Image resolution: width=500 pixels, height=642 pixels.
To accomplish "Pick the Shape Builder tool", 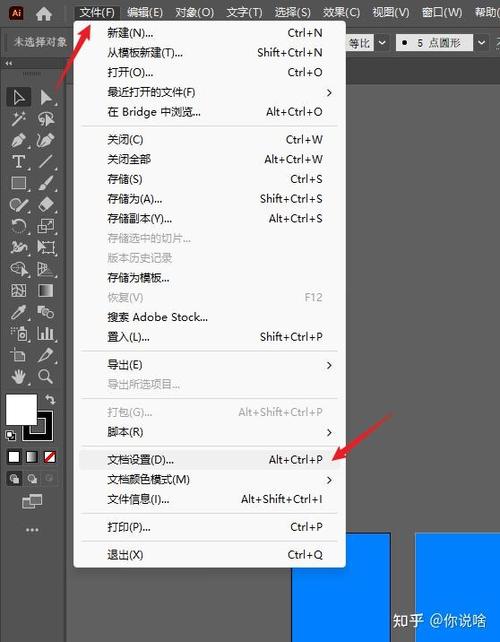I will (x=18, y=269).
